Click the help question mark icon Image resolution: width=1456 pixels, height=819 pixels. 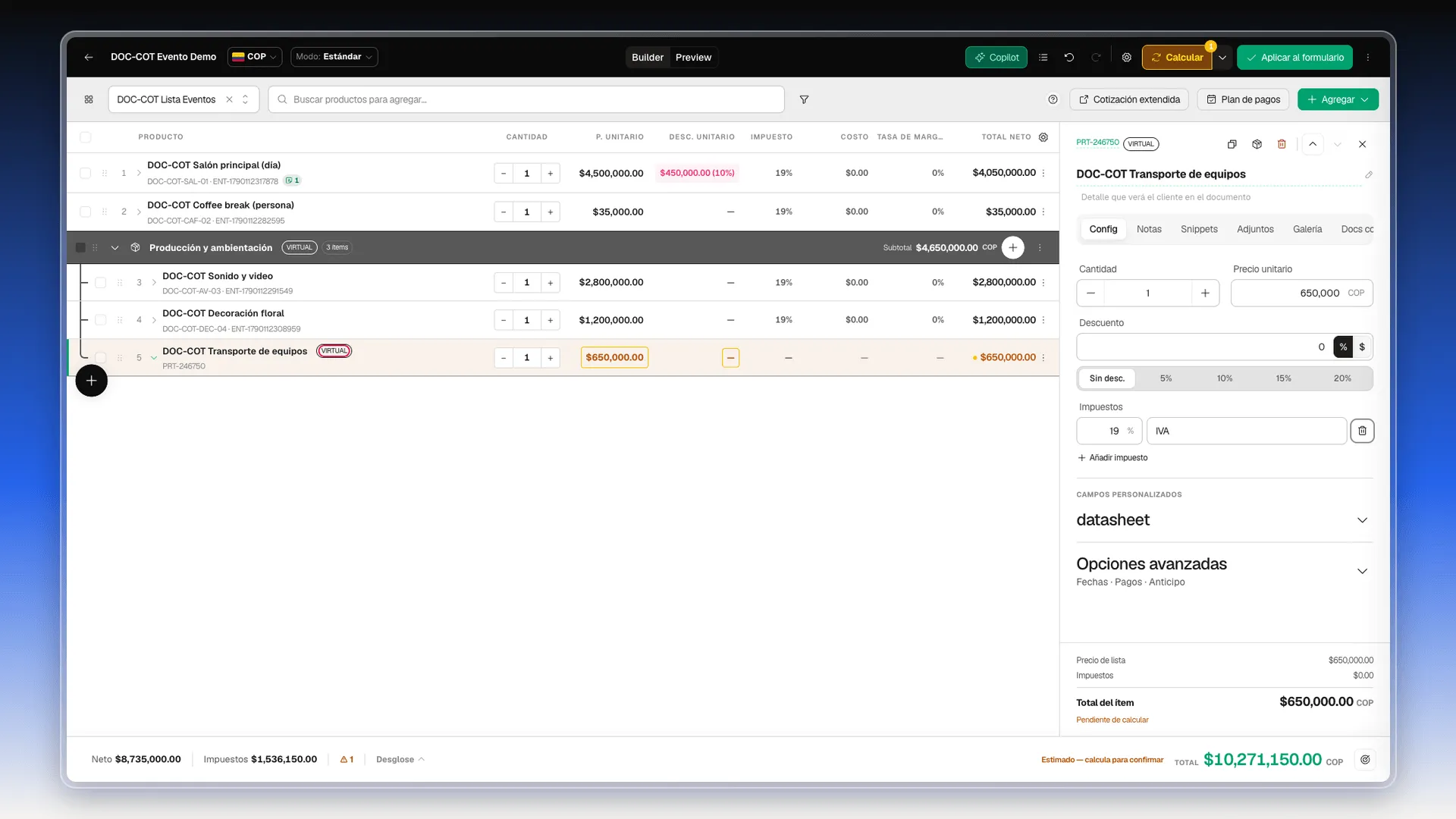[x=1053, y=99]
